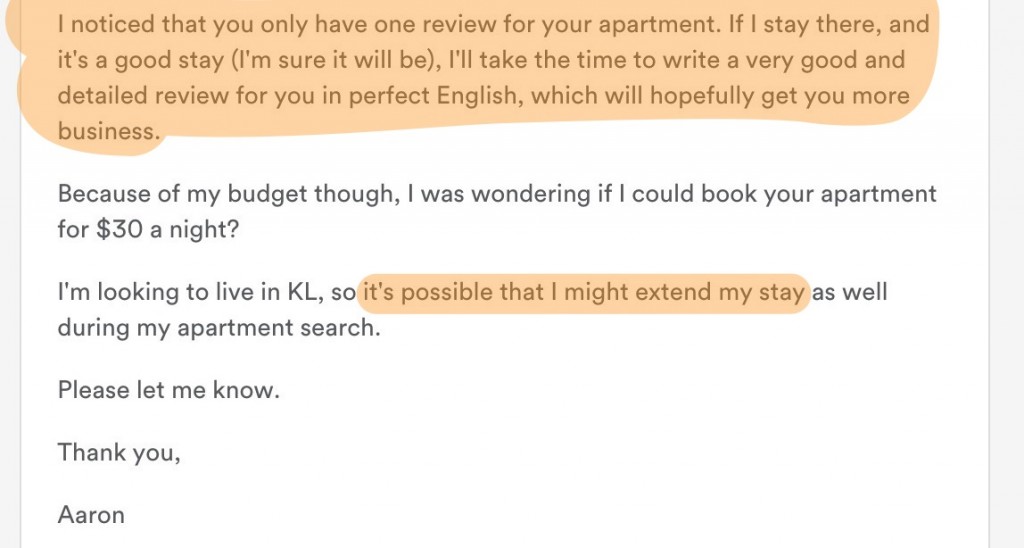
Task: Click the "Thank you," closing line
Action: tap(119, 453)
